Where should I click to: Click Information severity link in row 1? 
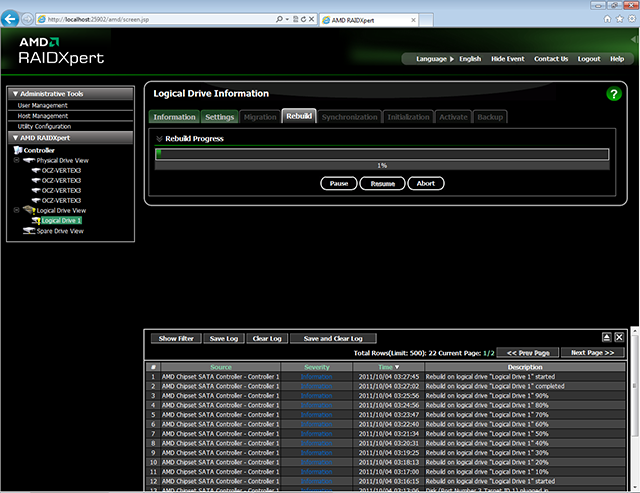316,377
